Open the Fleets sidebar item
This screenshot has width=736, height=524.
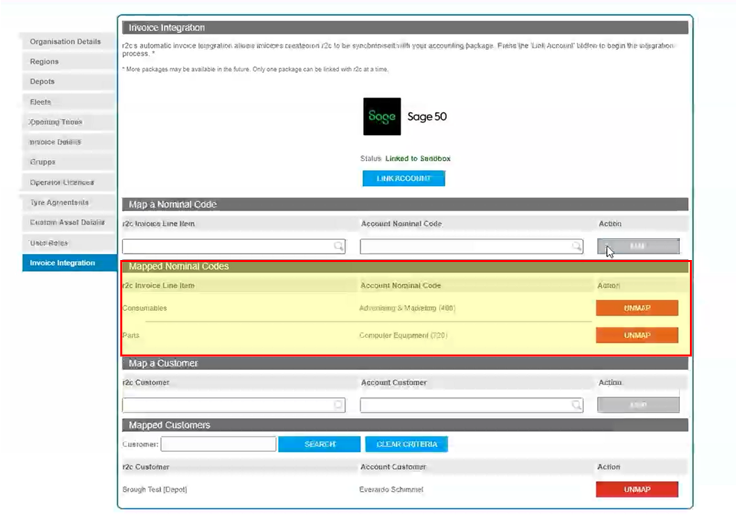pos(69,102)
